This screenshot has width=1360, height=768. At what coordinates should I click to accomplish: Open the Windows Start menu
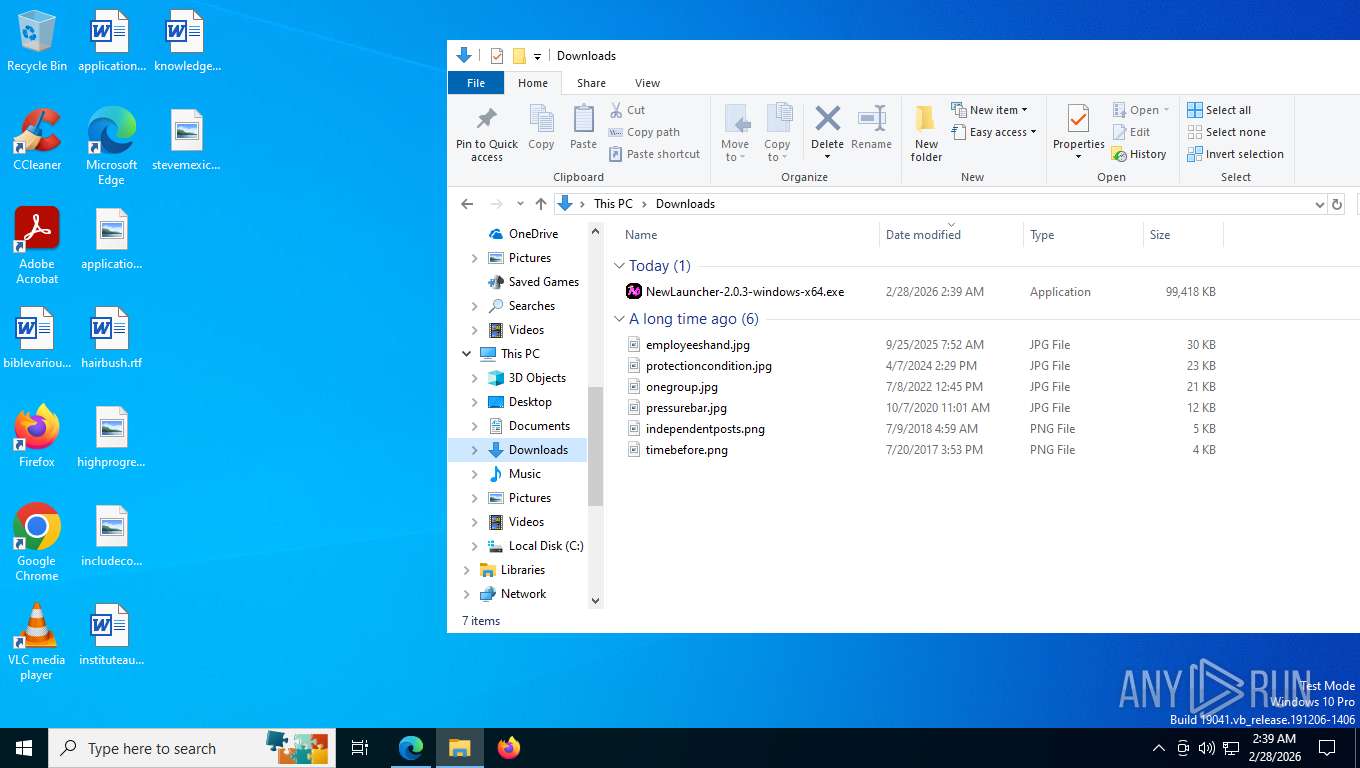tap(24, 748)
